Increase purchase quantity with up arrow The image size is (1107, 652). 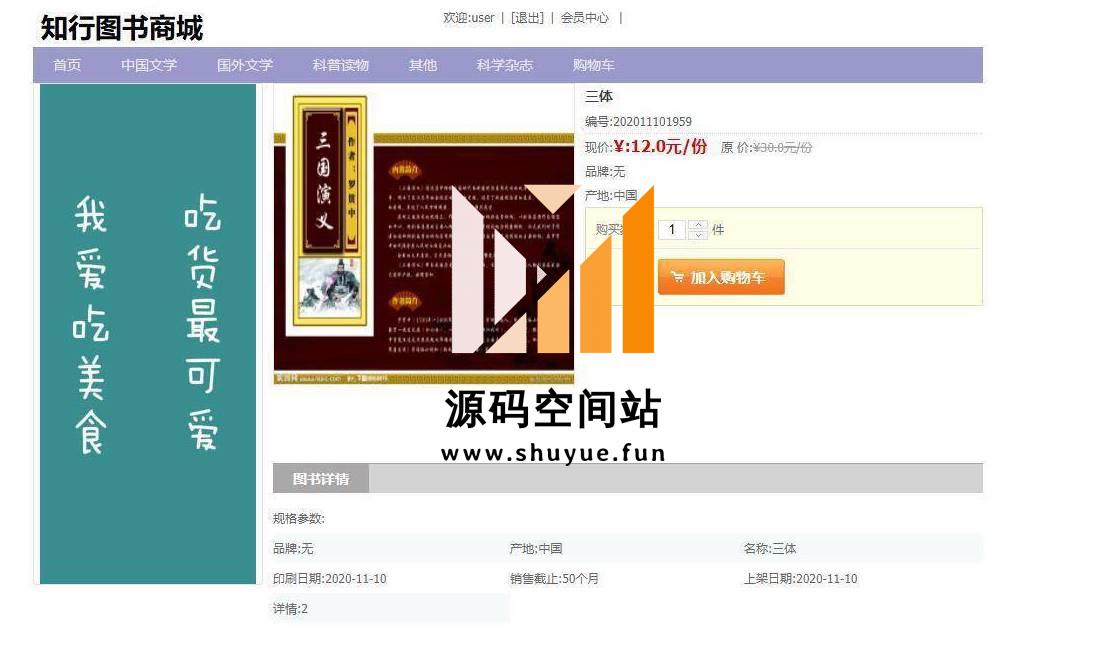click(698, 224)
